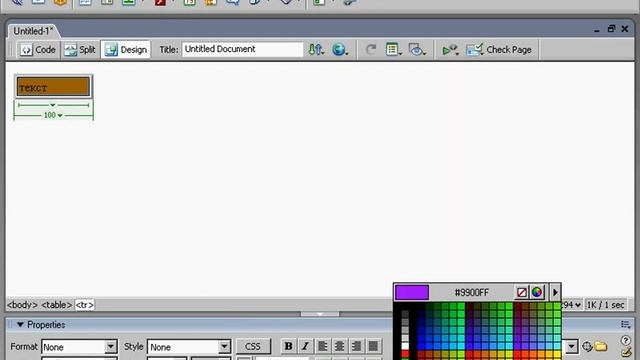This screenshot has width=640, height=360.
Task: Click the orange table cell 'текст'
Action: point(53,87)
